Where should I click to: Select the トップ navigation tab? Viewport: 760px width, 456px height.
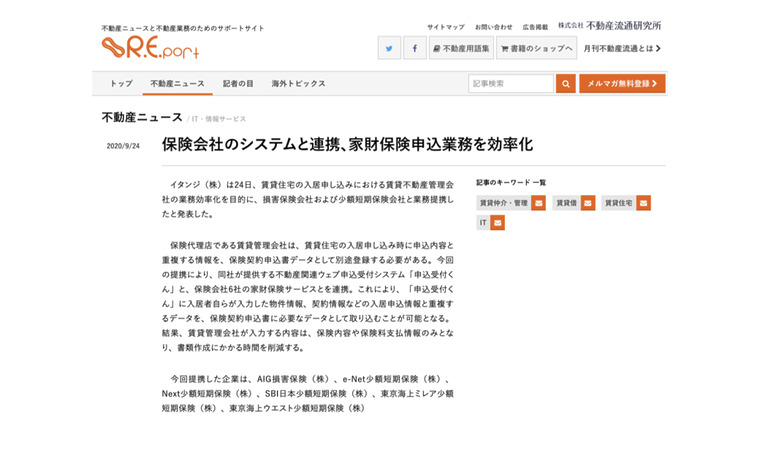121,84
